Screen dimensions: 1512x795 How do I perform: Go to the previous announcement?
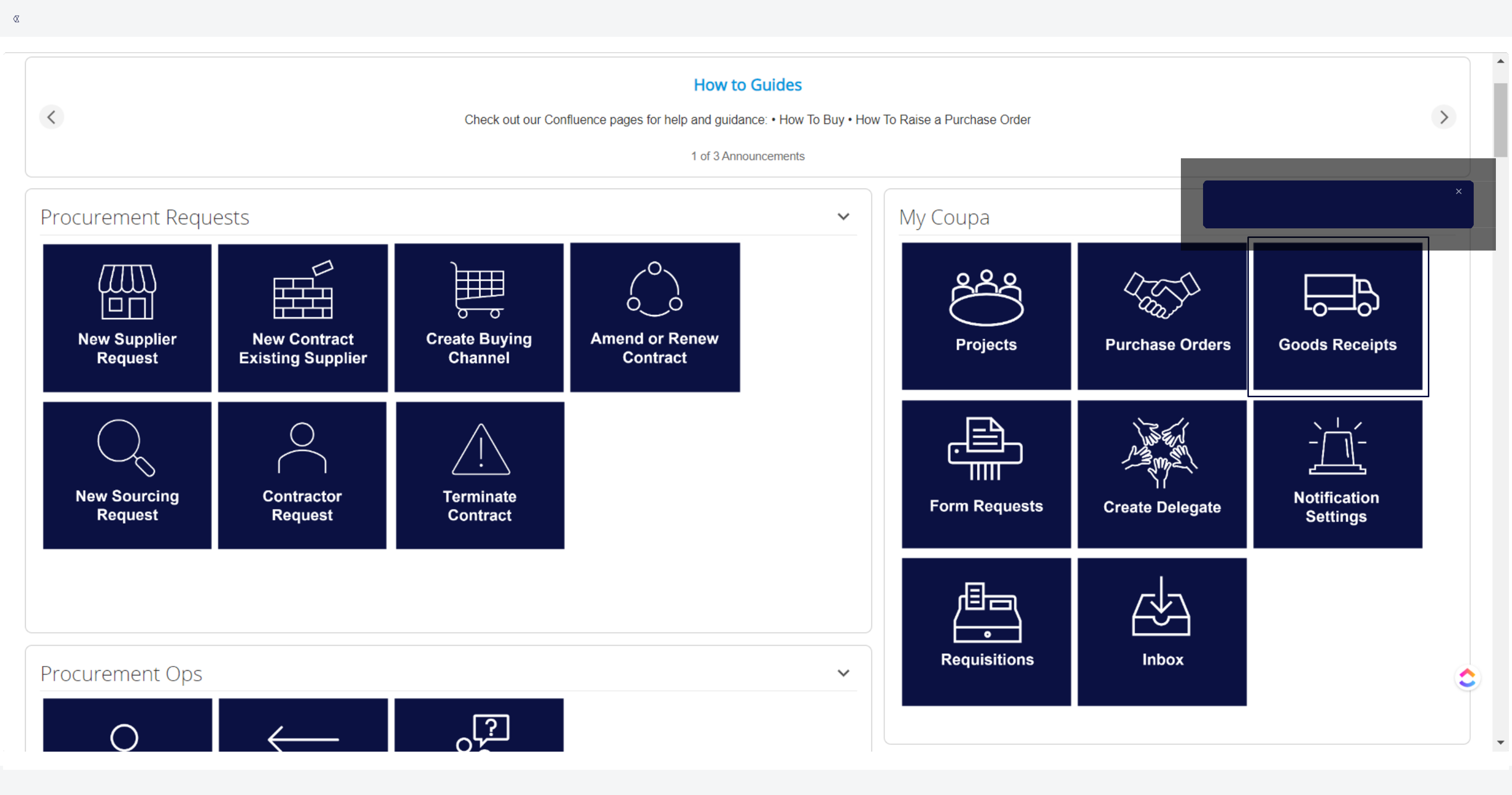pos(51,117)
